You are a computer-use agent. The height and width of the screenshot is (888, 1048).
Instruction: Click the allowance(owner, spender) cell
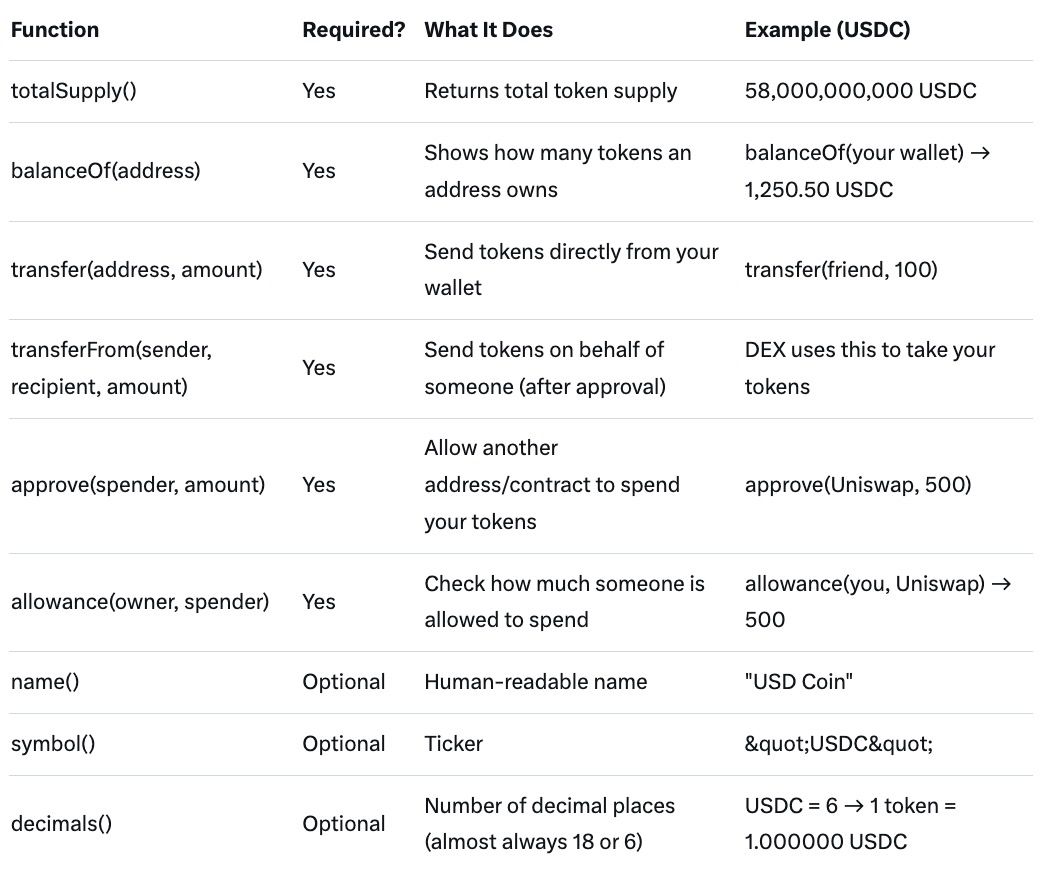tap(140, 602)
